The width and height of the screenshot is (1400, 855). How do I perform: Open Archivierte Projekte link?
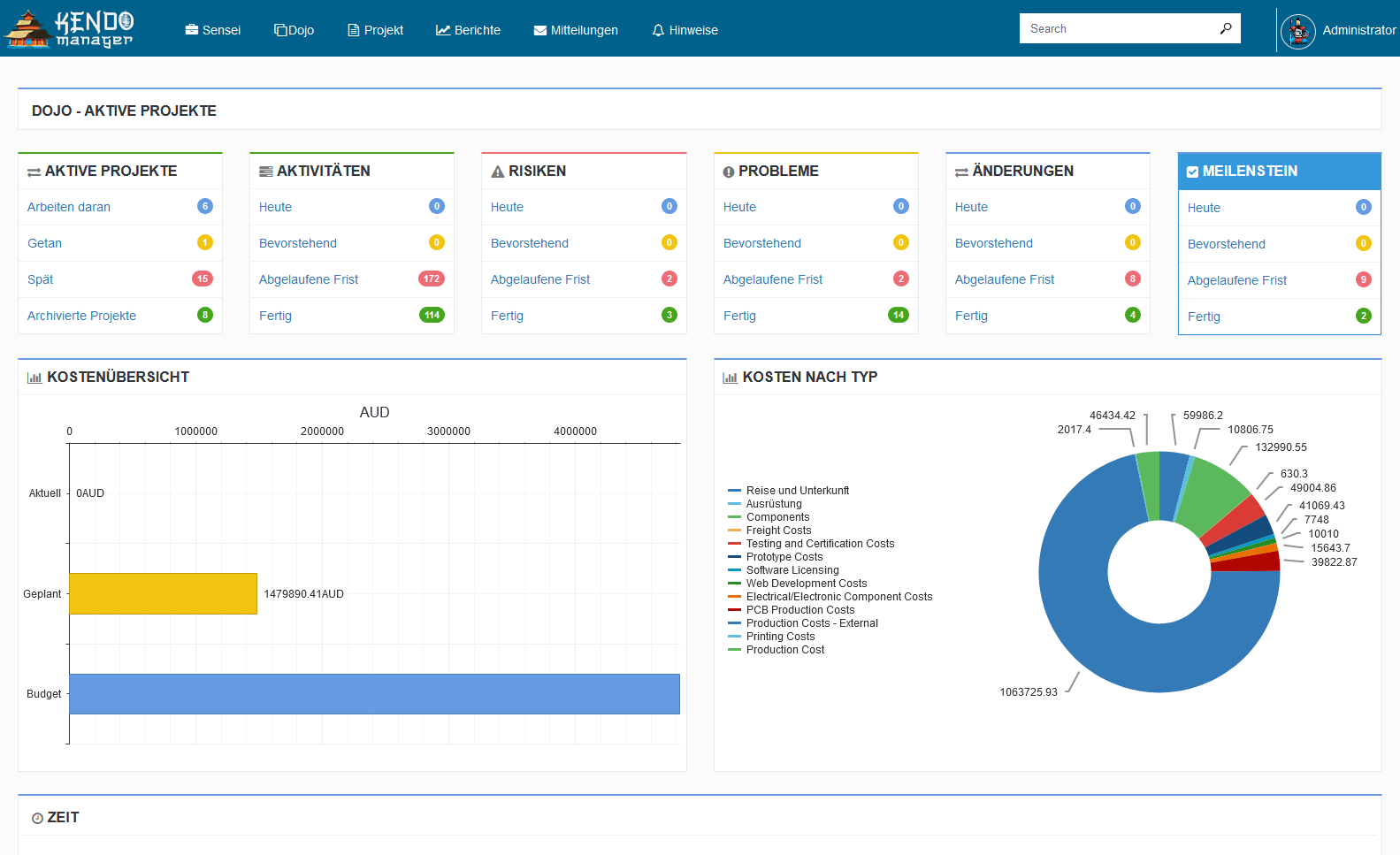tap(81, 316)
